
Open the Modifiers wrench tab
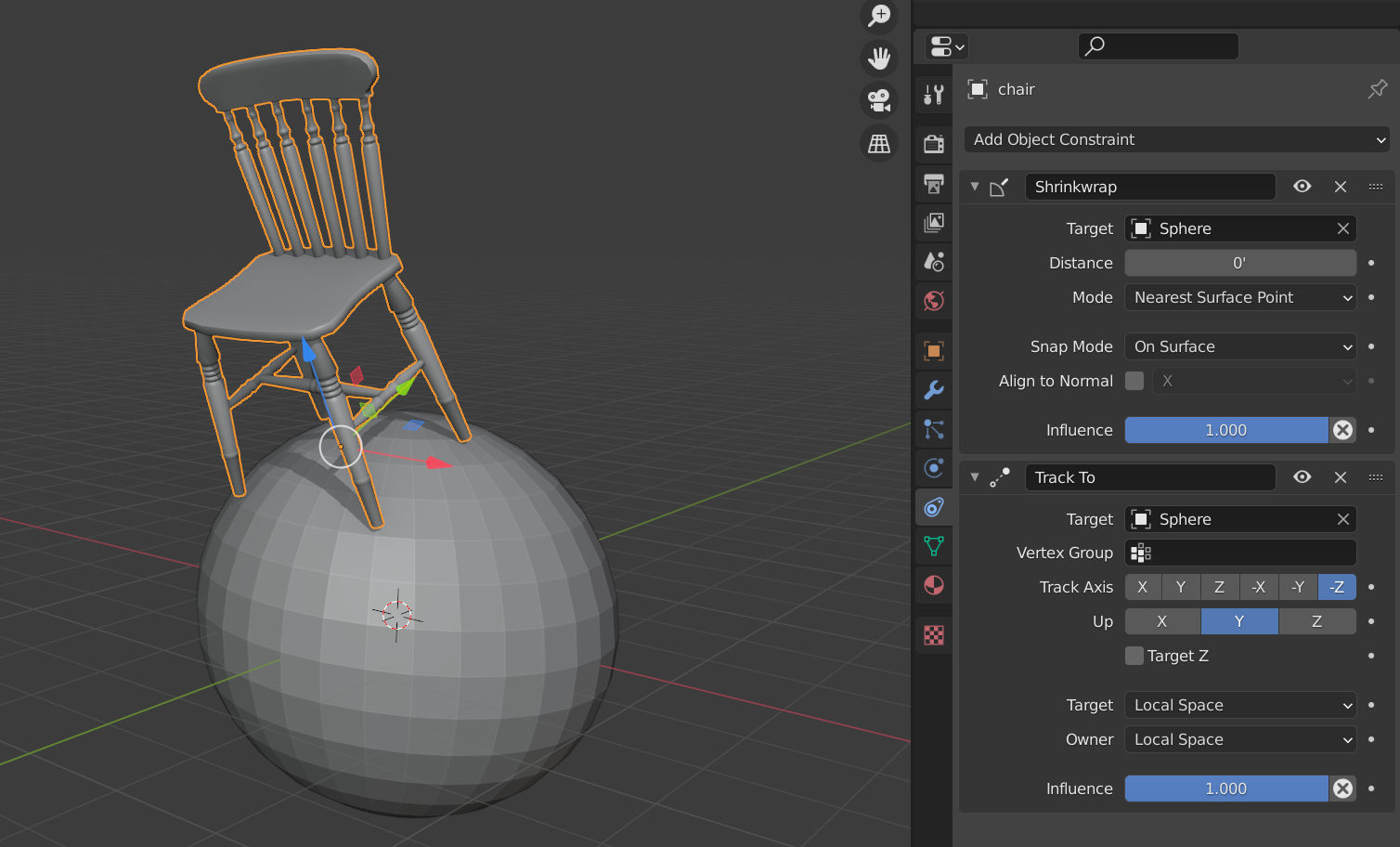point(934,389)
